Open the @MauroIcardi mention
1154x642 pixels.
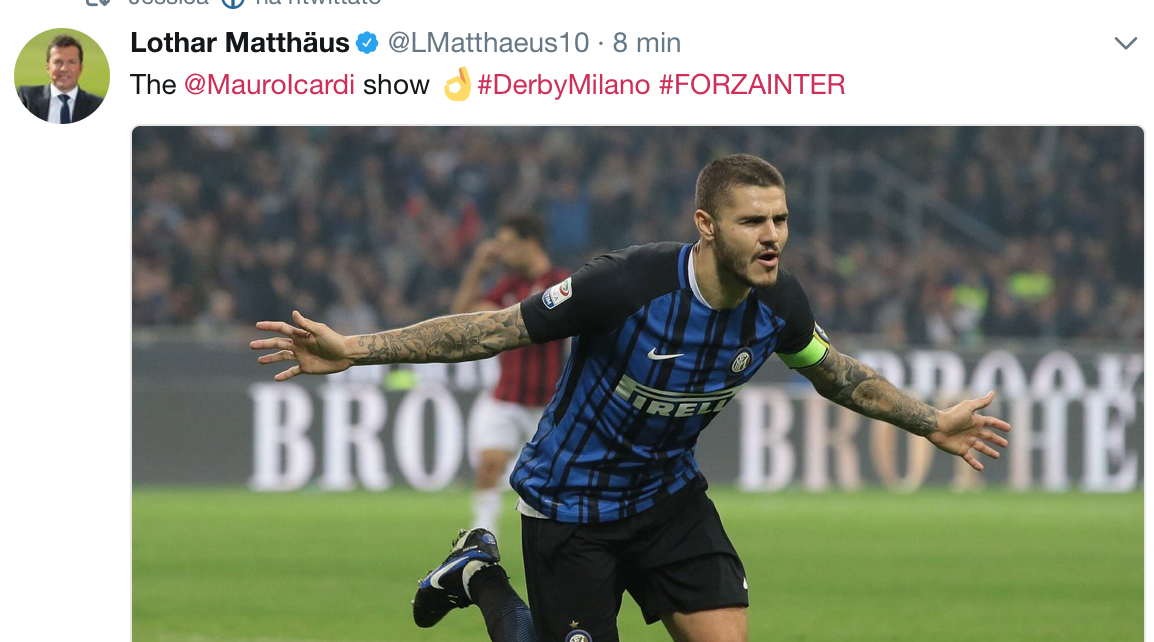[x=269, y=85]
